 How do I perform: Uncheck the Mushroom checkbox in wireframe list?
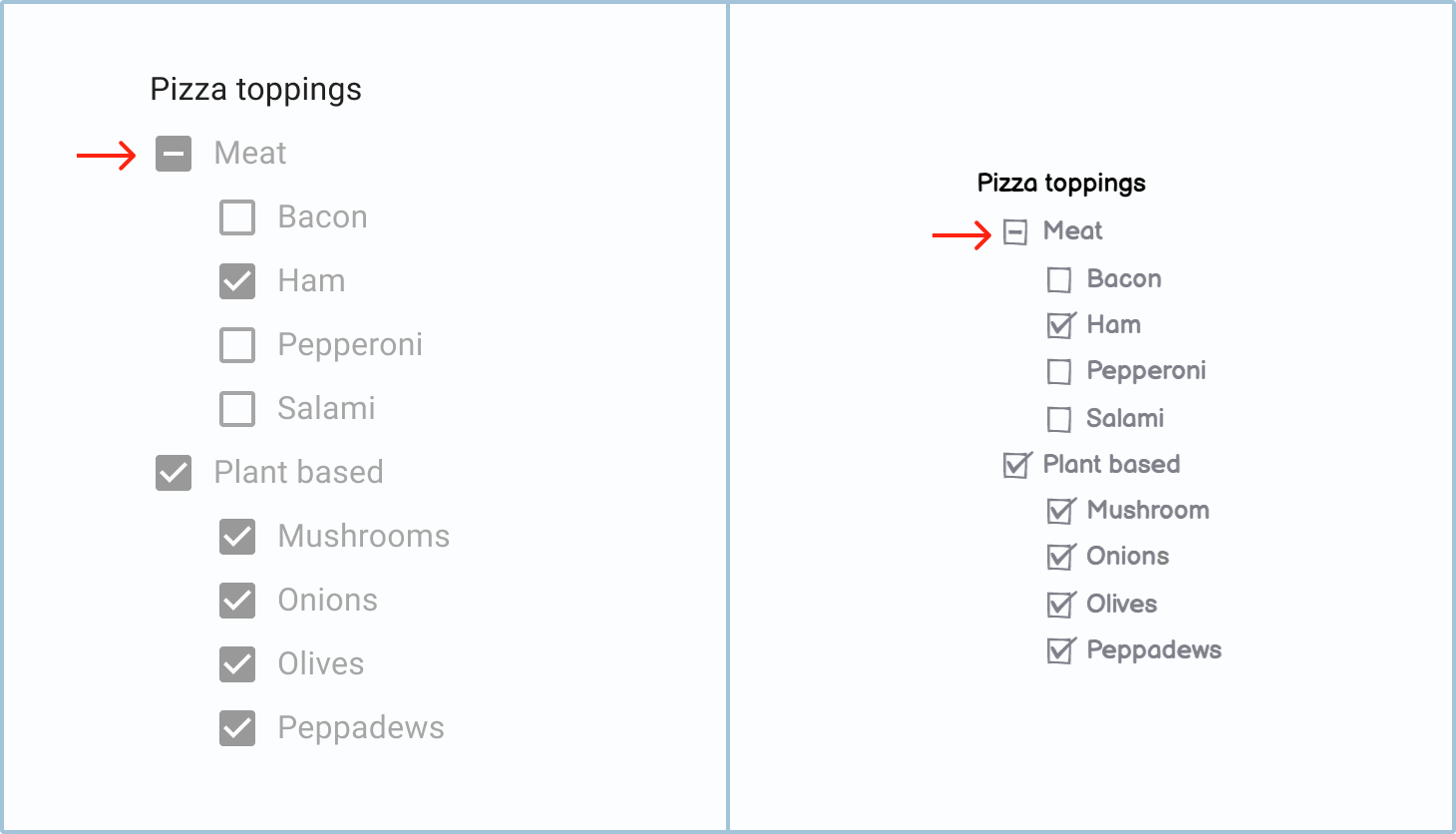point(1059,512)
